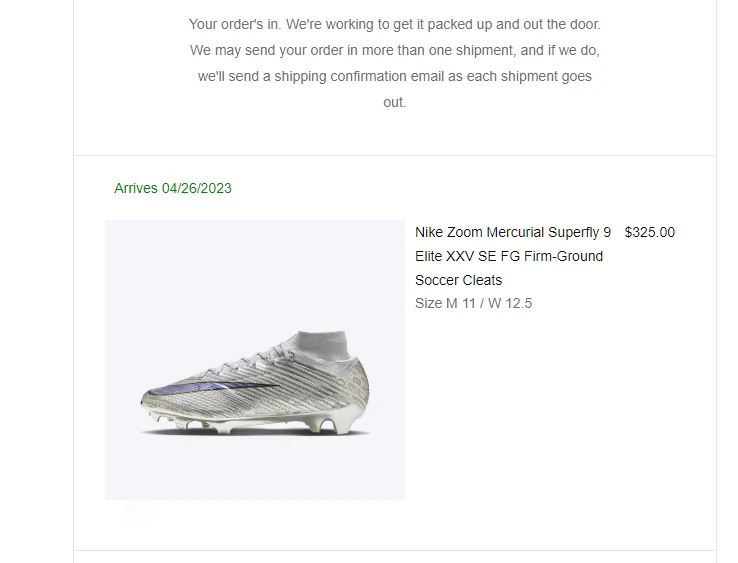Click the "shipping confirmation email" sentence line

tap(394, 76)
